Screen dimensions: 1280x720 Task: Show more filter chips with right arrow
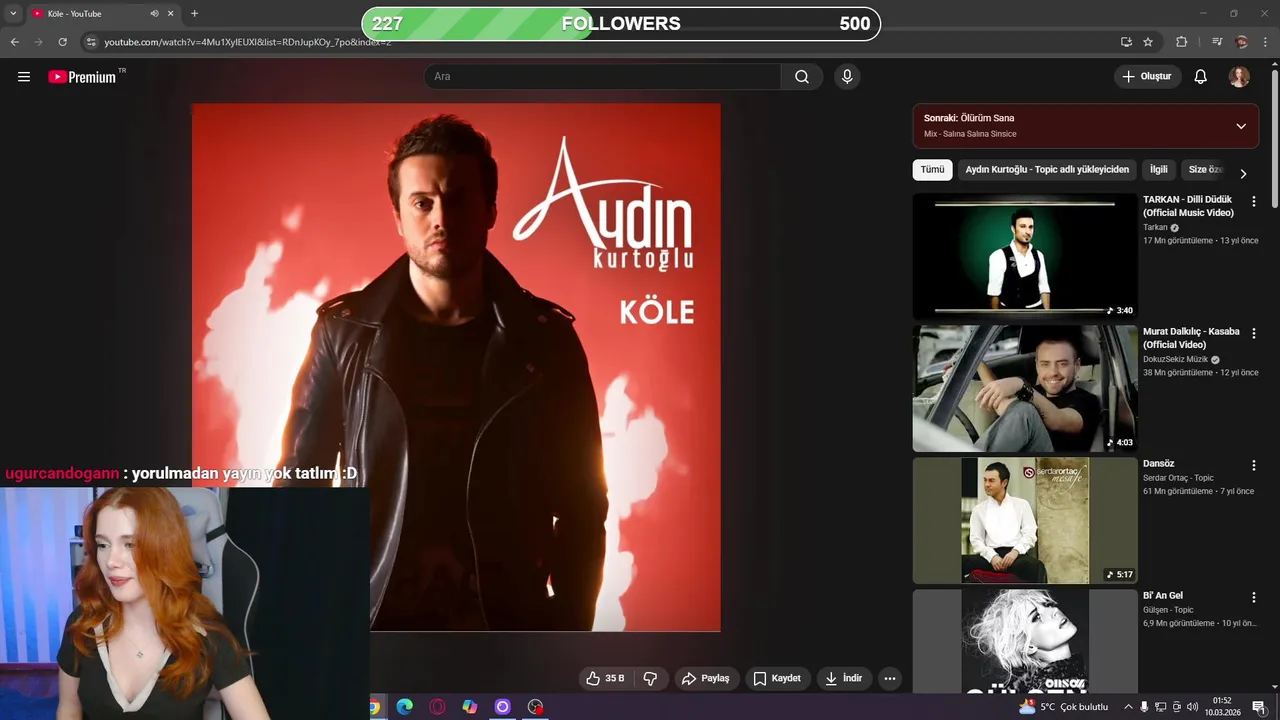click(1243, 173)
